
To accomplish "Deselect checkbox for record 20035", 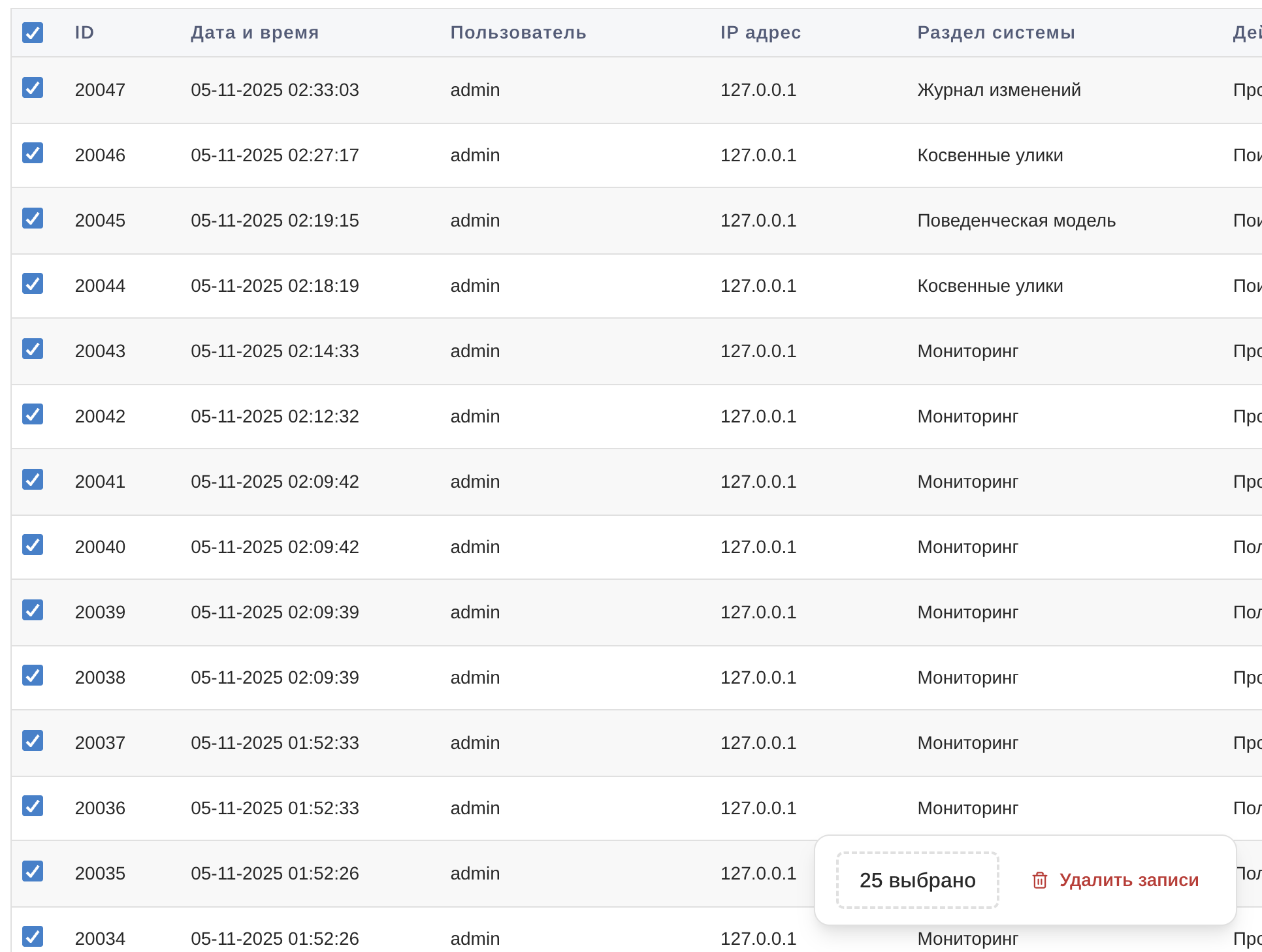I will tap(33, 871).
